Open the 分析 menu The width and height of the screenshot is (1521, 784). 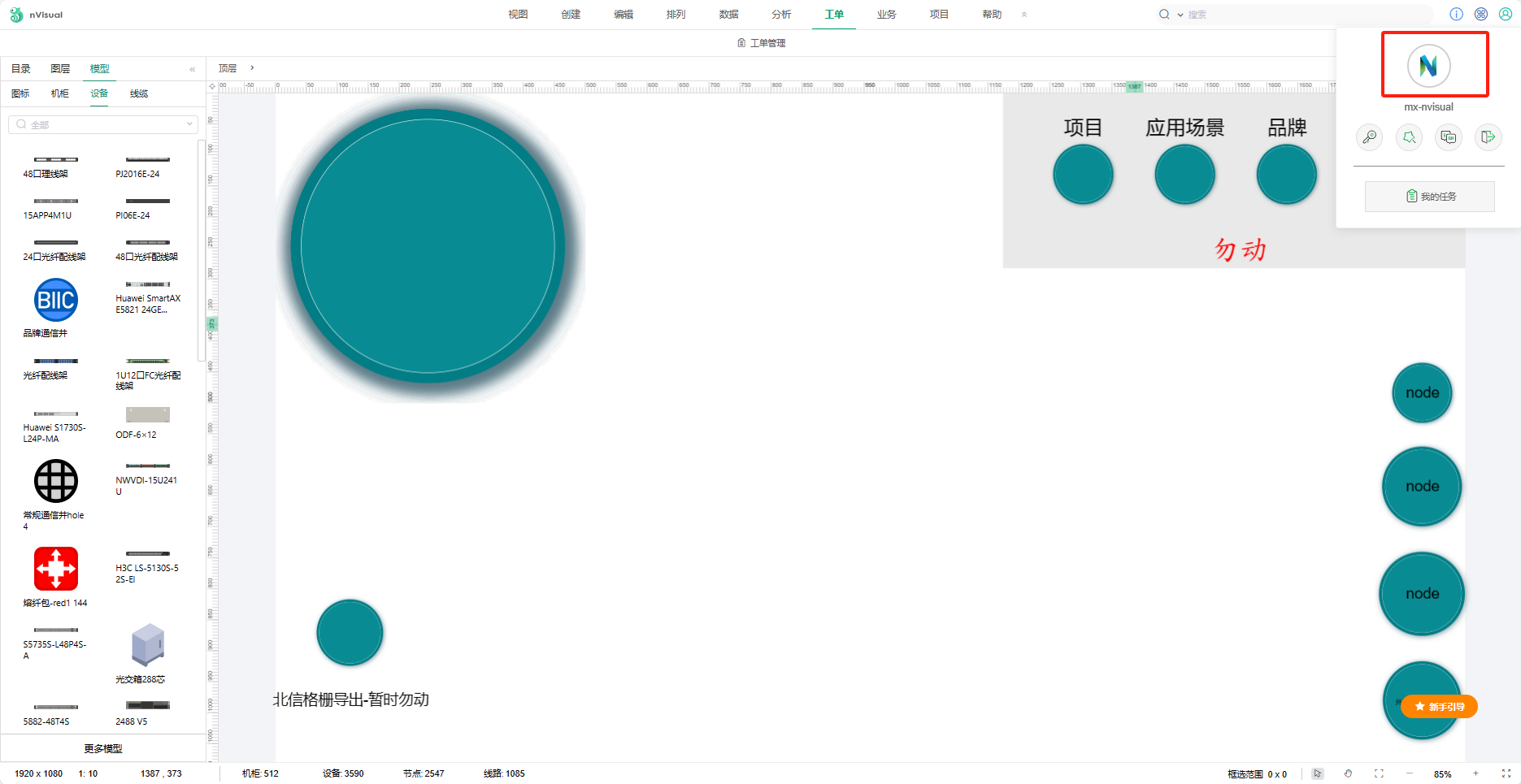click(x=781, y=15)
